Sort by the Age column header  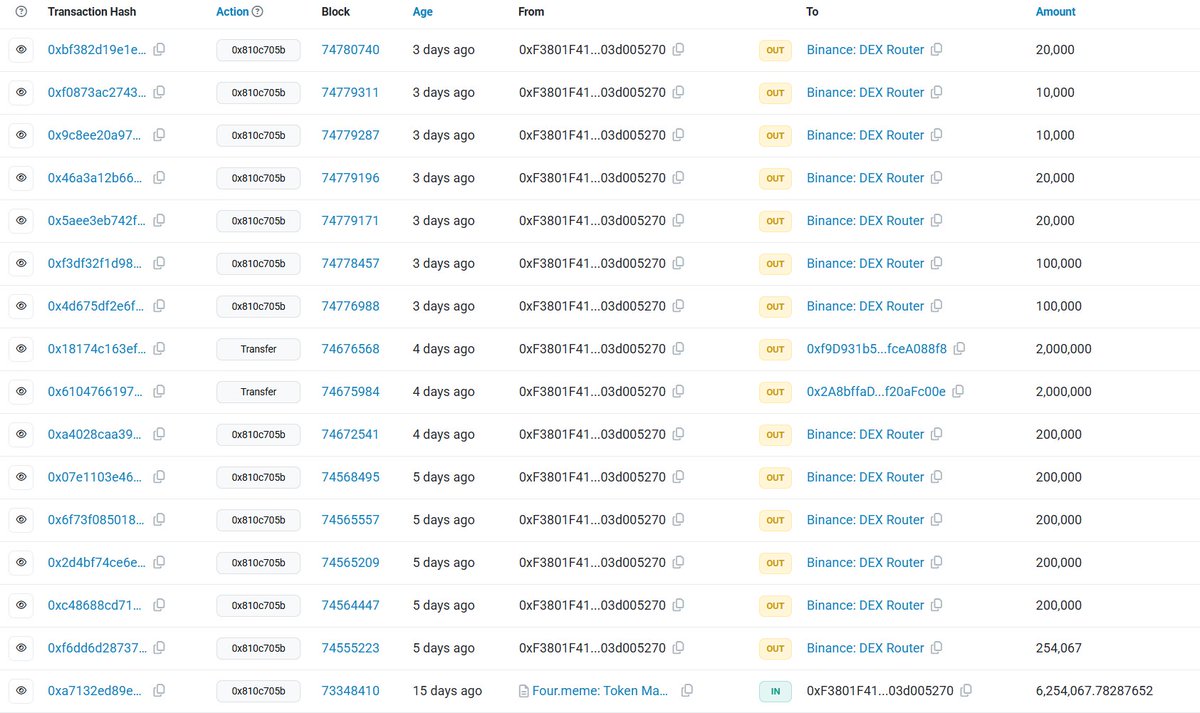tap(423, 12)
